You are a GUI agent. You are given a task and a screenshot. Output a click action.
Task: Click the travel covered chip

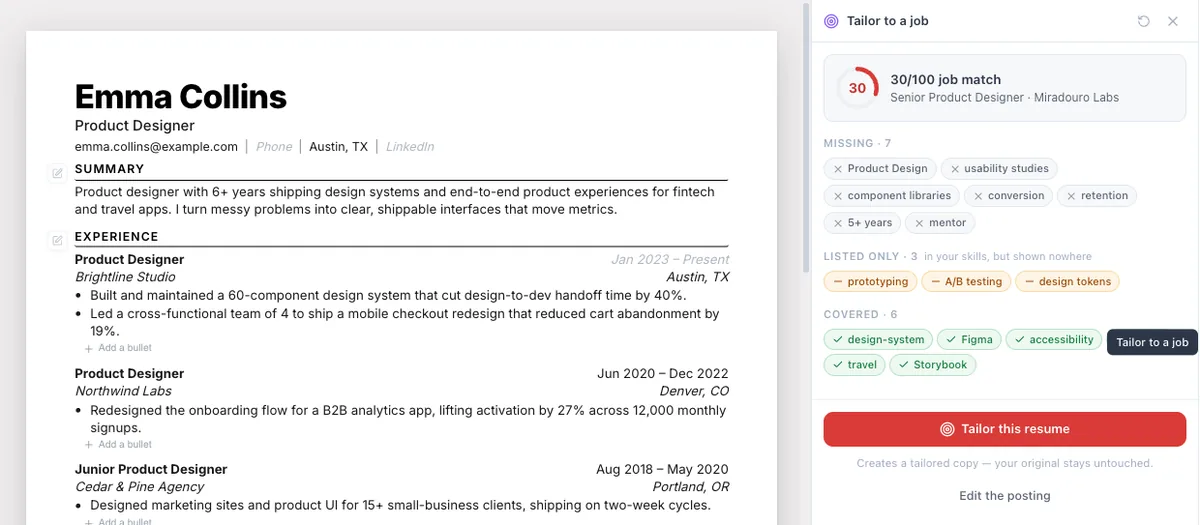point(854,365)
